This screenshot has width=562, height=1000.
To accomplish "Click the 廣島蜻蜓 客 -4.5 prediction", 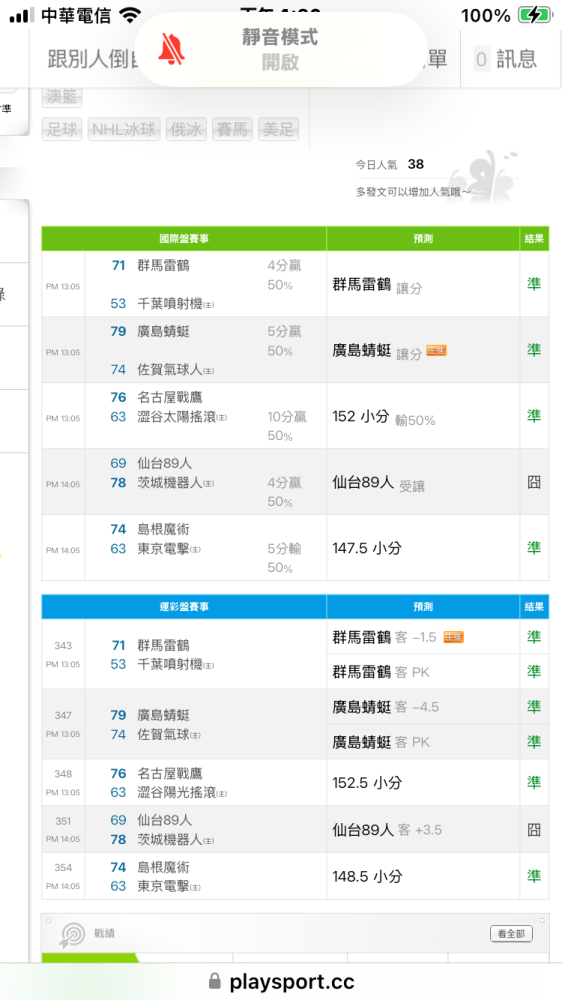I will click(385, 707).
